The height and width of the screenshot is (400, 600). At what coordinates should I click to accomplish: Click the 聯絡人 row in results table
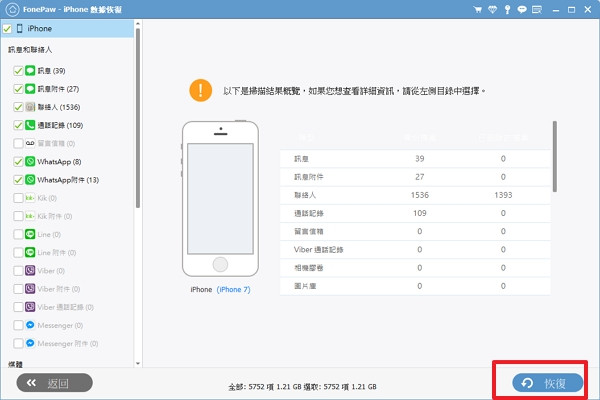[415, 195]
